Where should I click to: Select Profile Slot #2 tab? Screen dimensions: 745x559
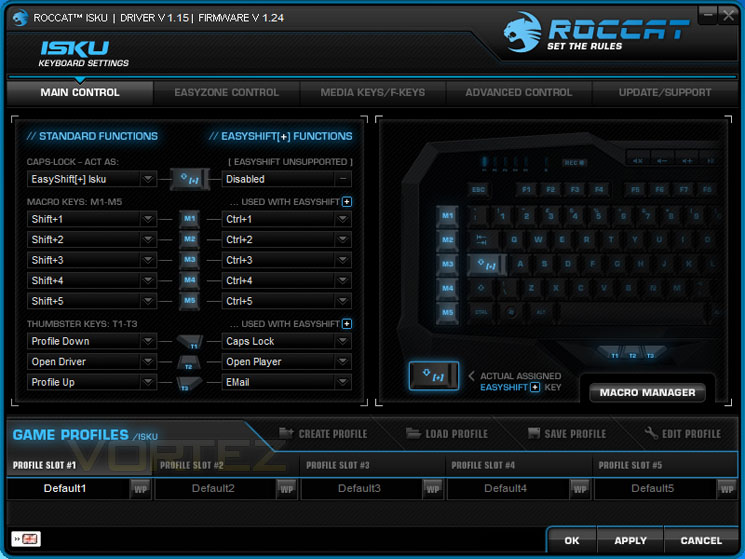point(226,465)
